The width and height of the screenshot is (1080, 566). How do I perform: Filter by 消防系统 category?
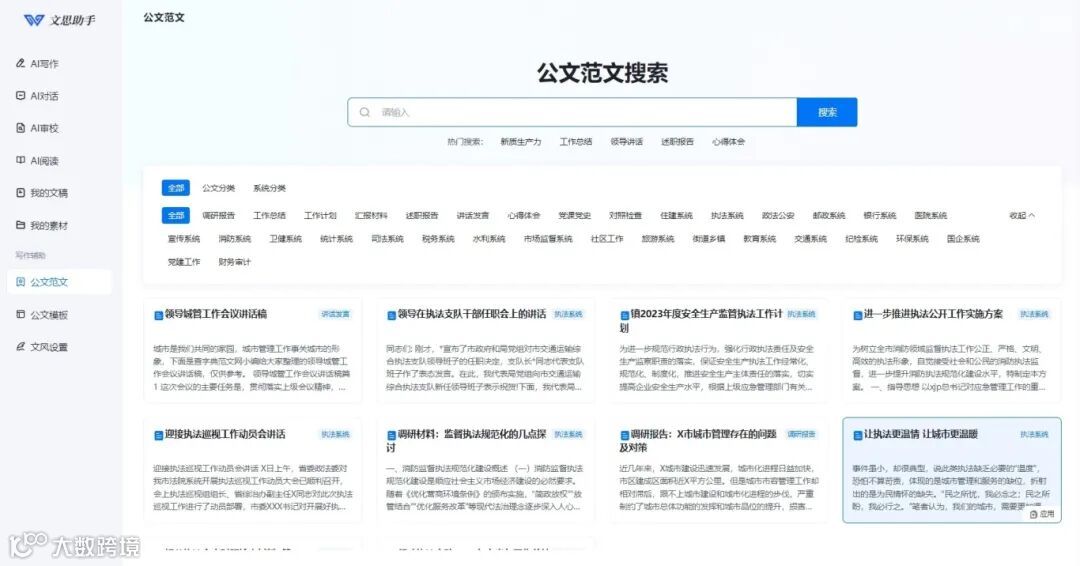(x=235, y=239)
